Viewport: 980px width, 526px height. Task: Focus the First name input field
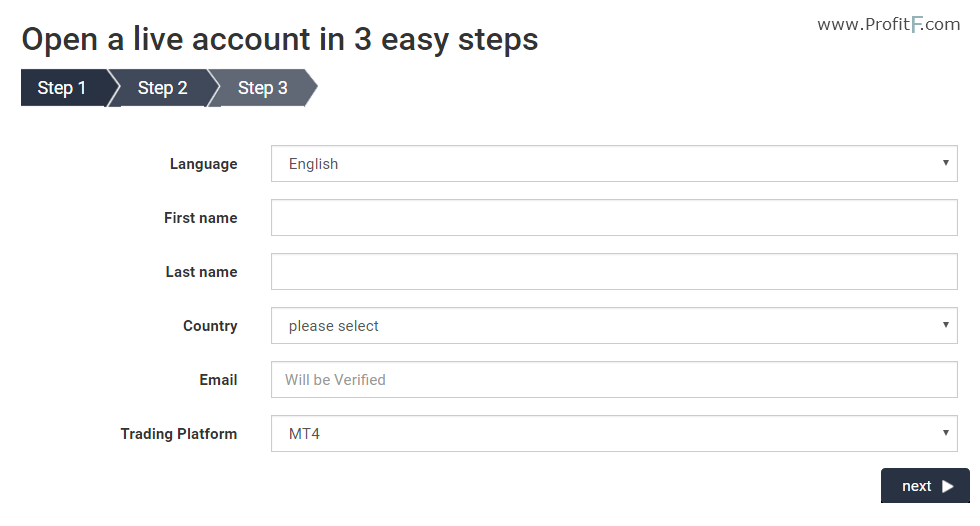tap(614, 217)
